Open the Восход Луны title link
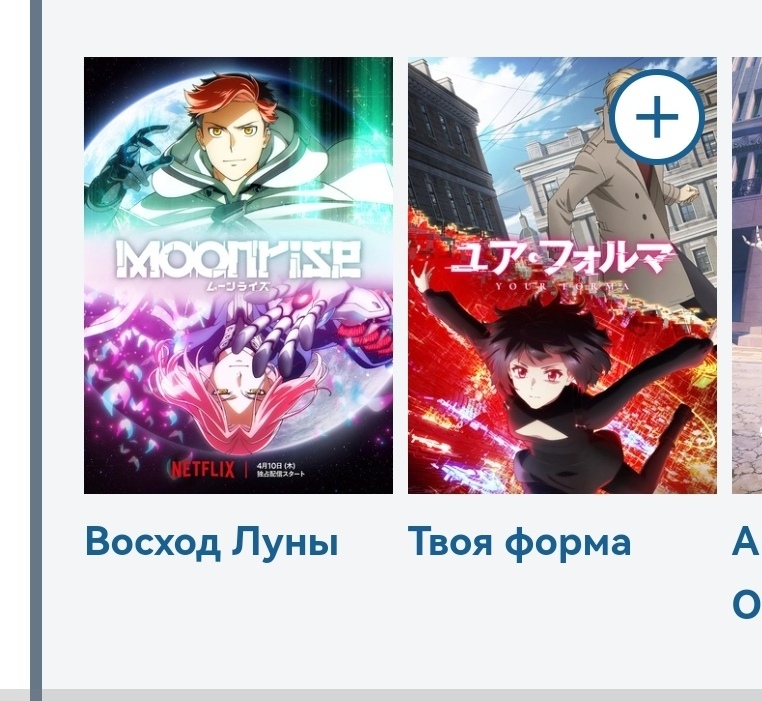The image size is (762, 701). (x=211, y=542)
